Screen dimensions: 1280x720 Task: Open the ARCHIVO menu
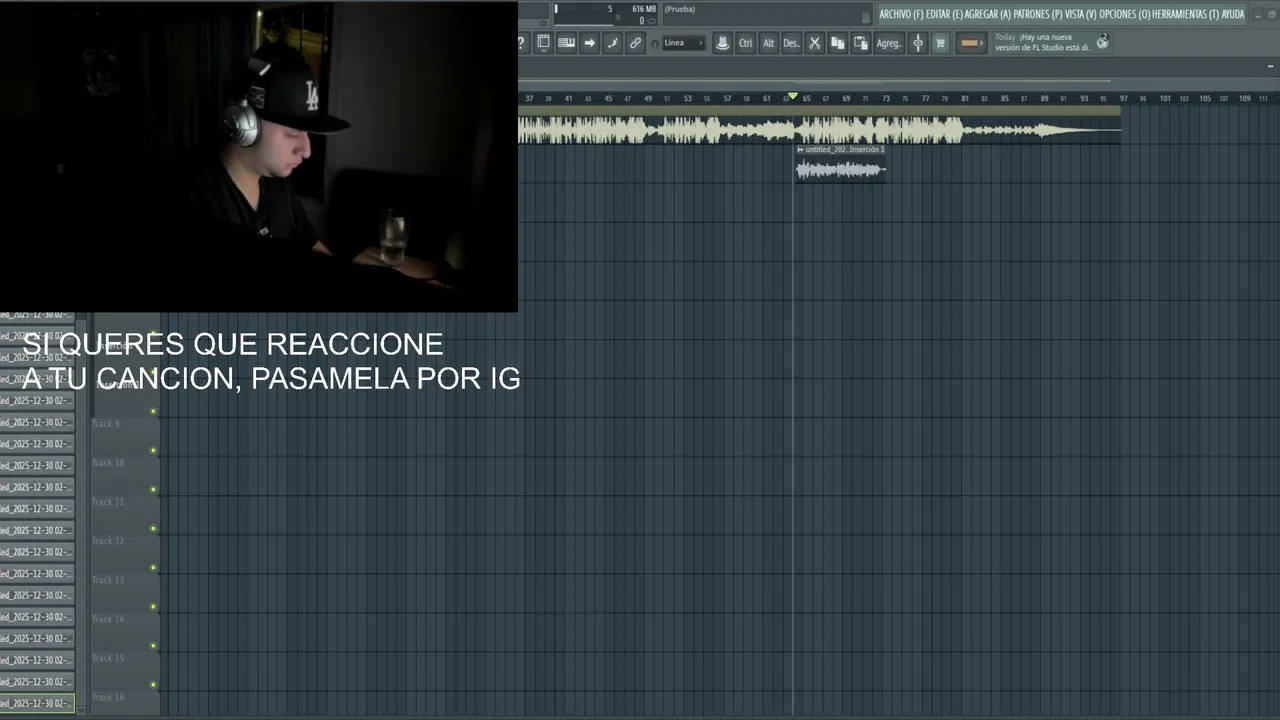point(901,14)
